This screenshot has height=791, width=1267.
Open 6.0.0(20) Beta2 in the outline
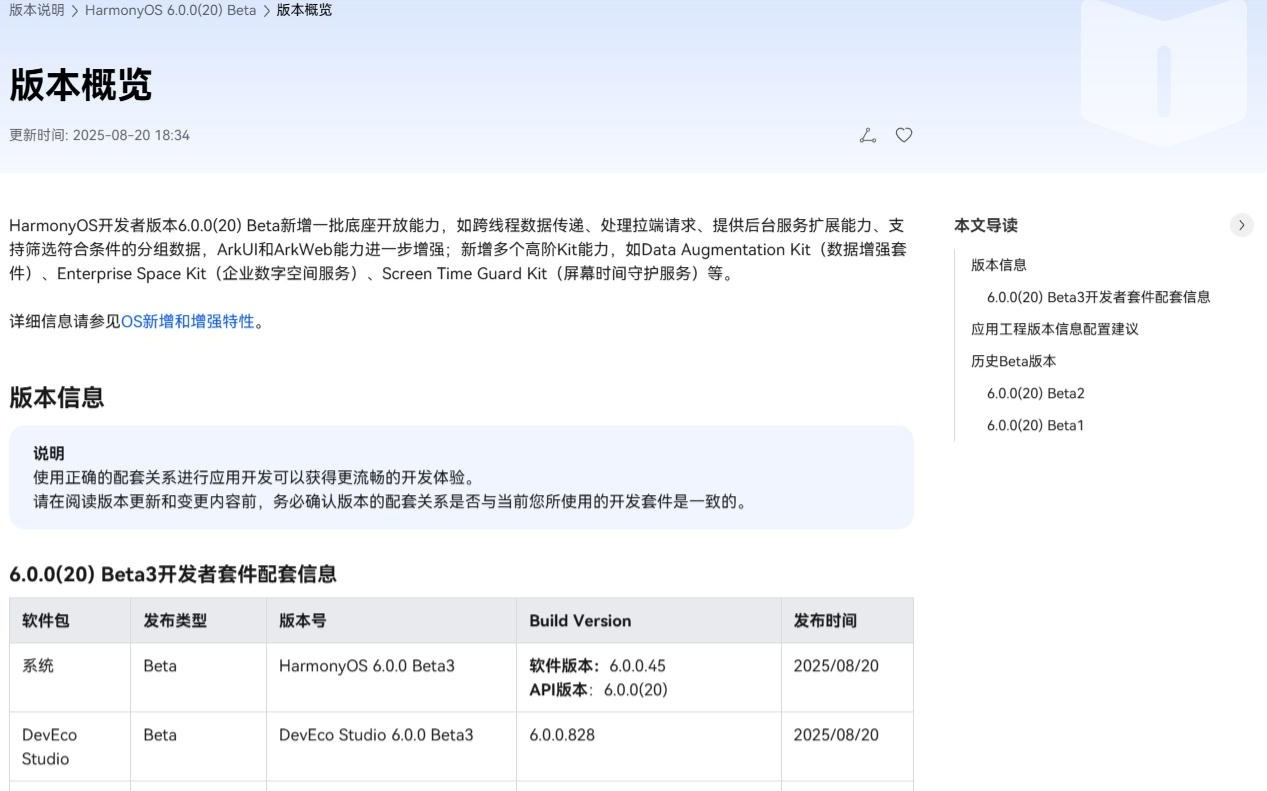tap(1035, 393)
